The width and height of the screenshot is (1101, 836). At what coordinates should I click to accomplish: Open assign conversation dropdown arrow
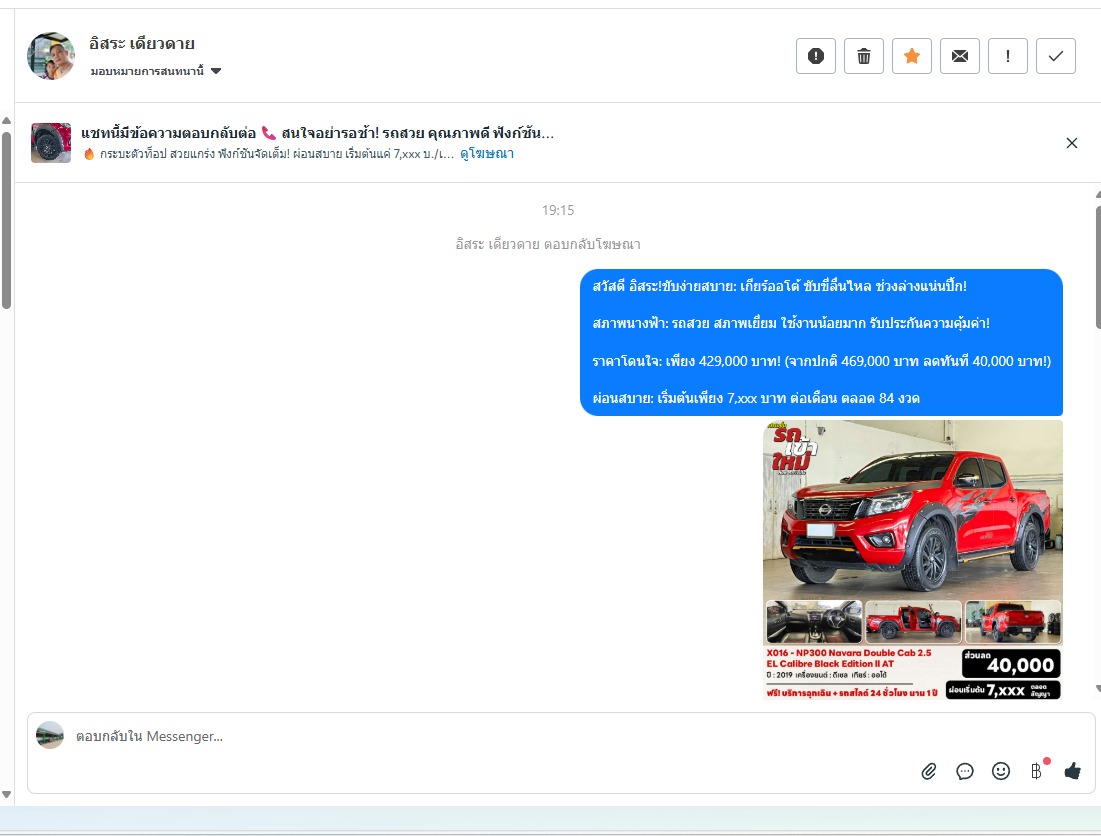coord(216,71)
